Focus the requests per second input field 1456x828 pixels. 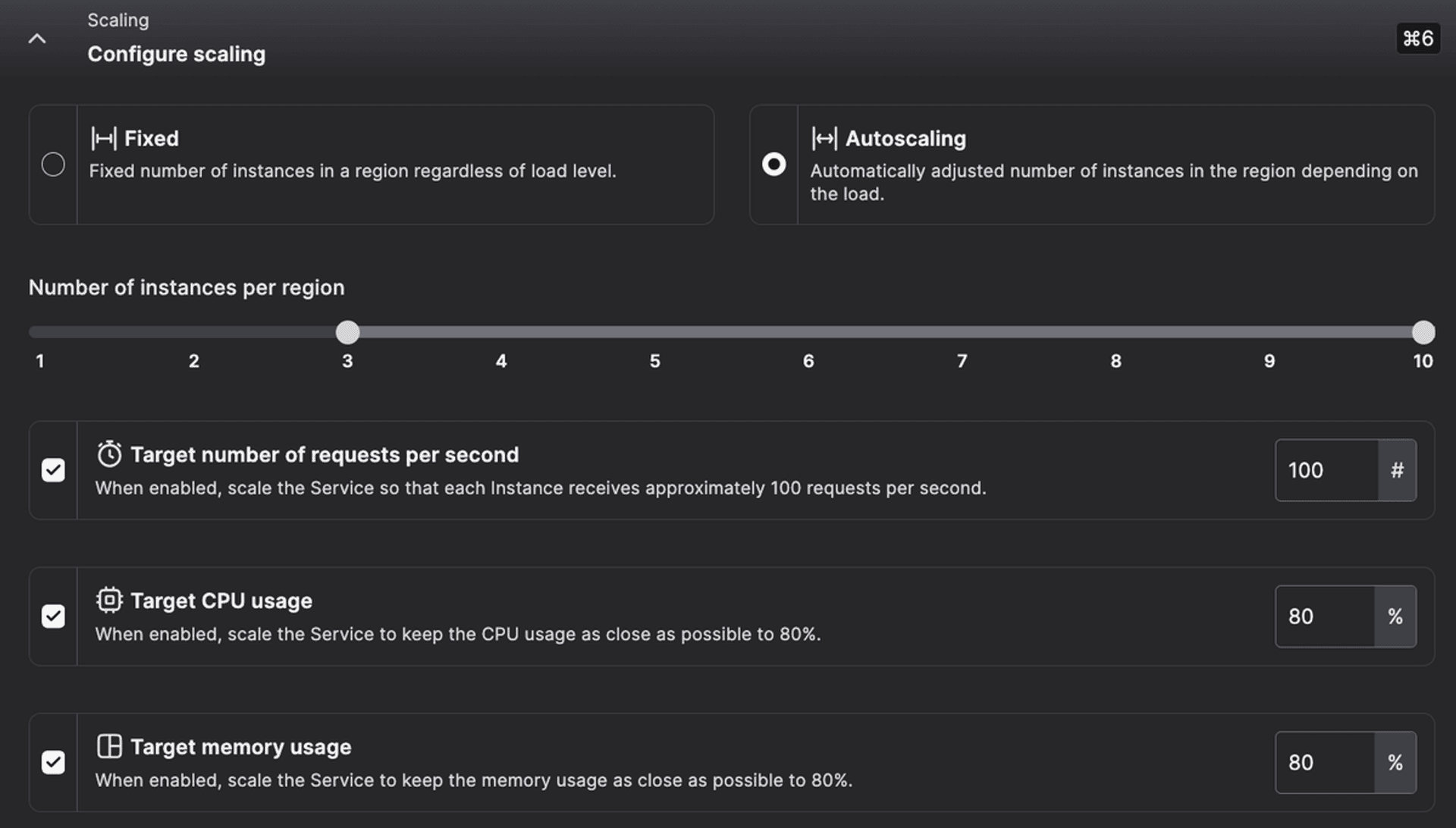[1326, 470]
